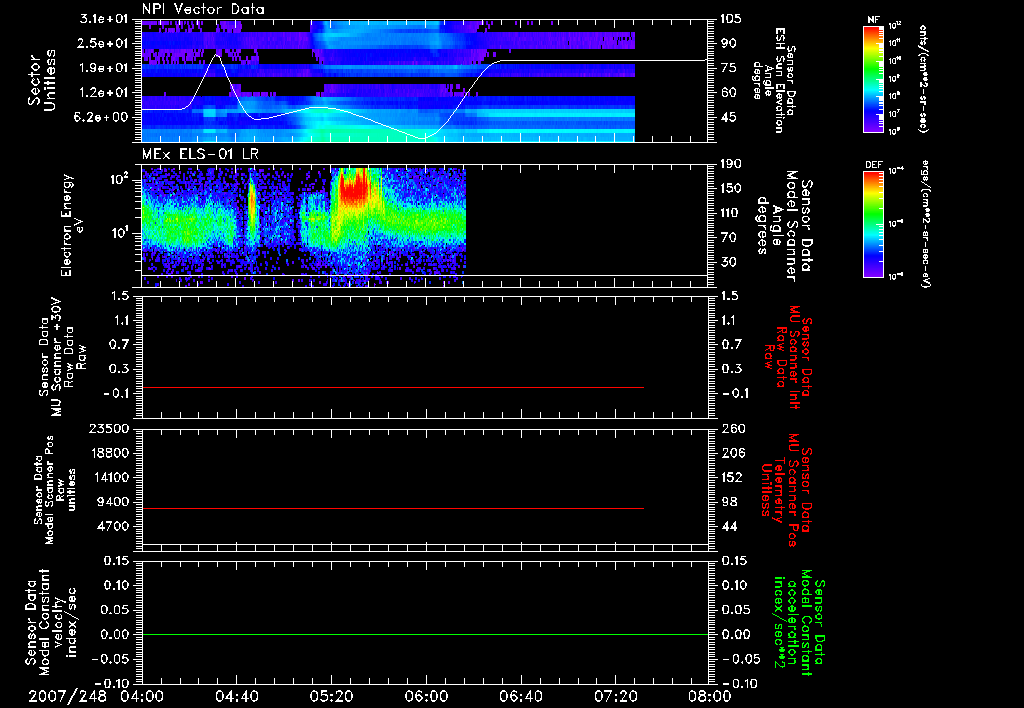The image size is (1024, 708).
Task: Click the red line in MU Scanner +30V panel
Action: [392, 387]
